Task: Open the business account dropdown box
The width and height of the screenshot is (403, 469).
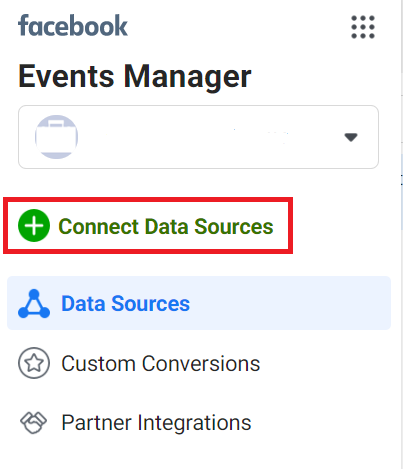Action: click(198, 137)
